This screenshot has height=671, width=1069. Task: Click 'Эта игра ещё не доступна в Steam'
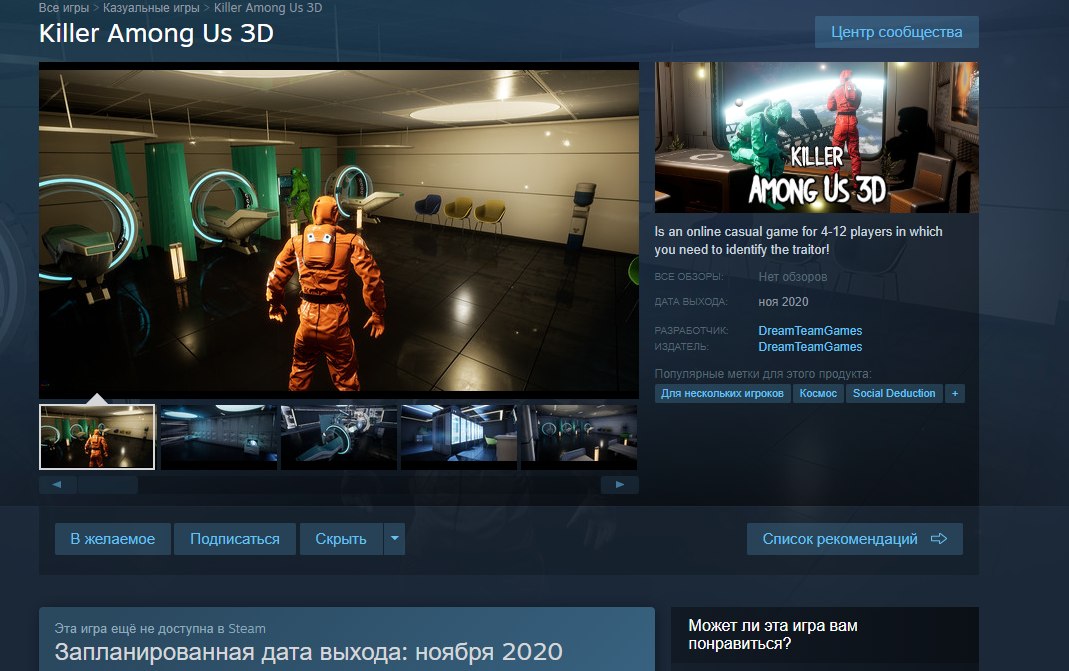click(x=160, y=629)
